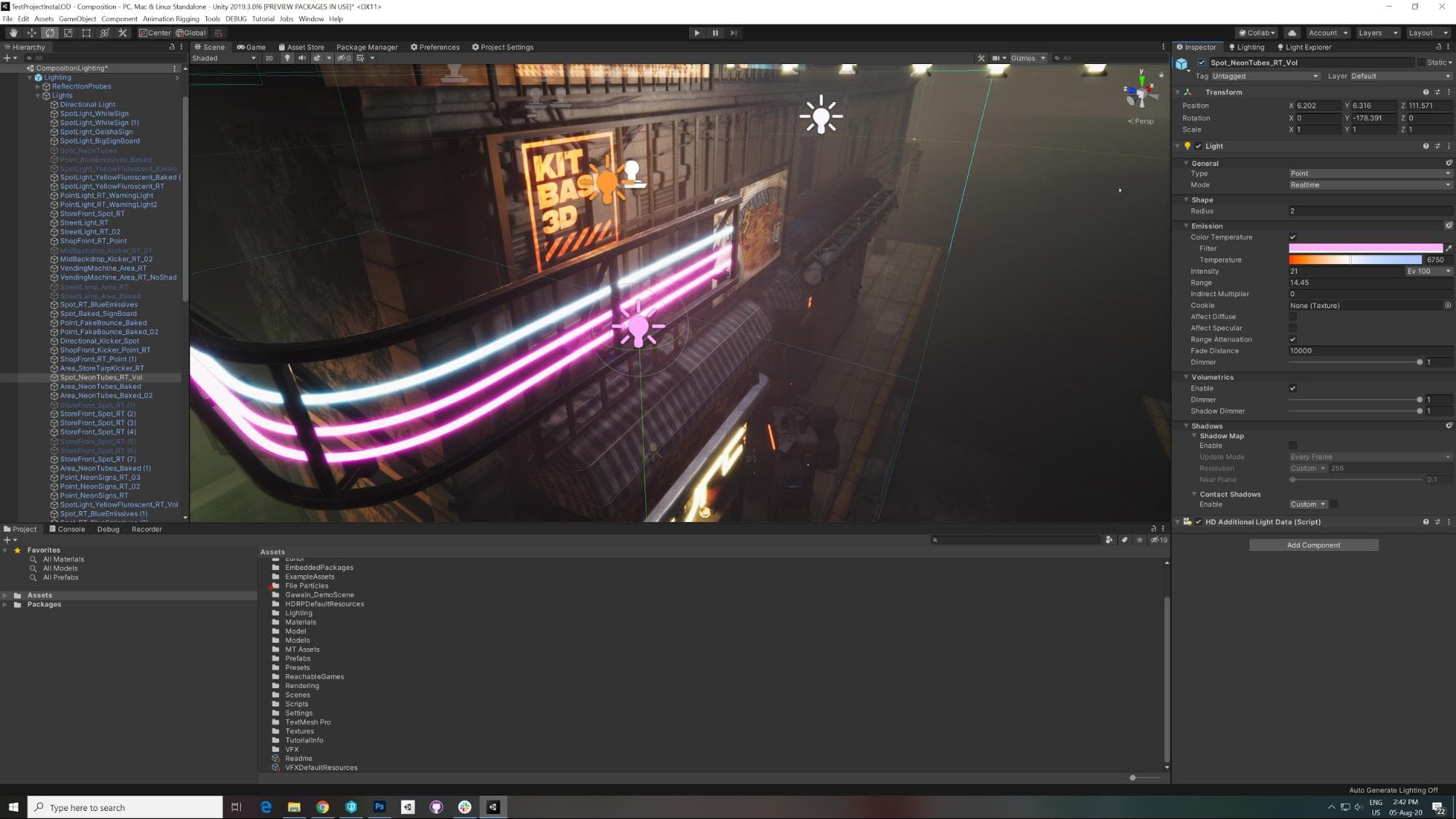Open Collab dropdown button
Viewport: 1456px width, 819px height.
click(x=1257, y=33)
